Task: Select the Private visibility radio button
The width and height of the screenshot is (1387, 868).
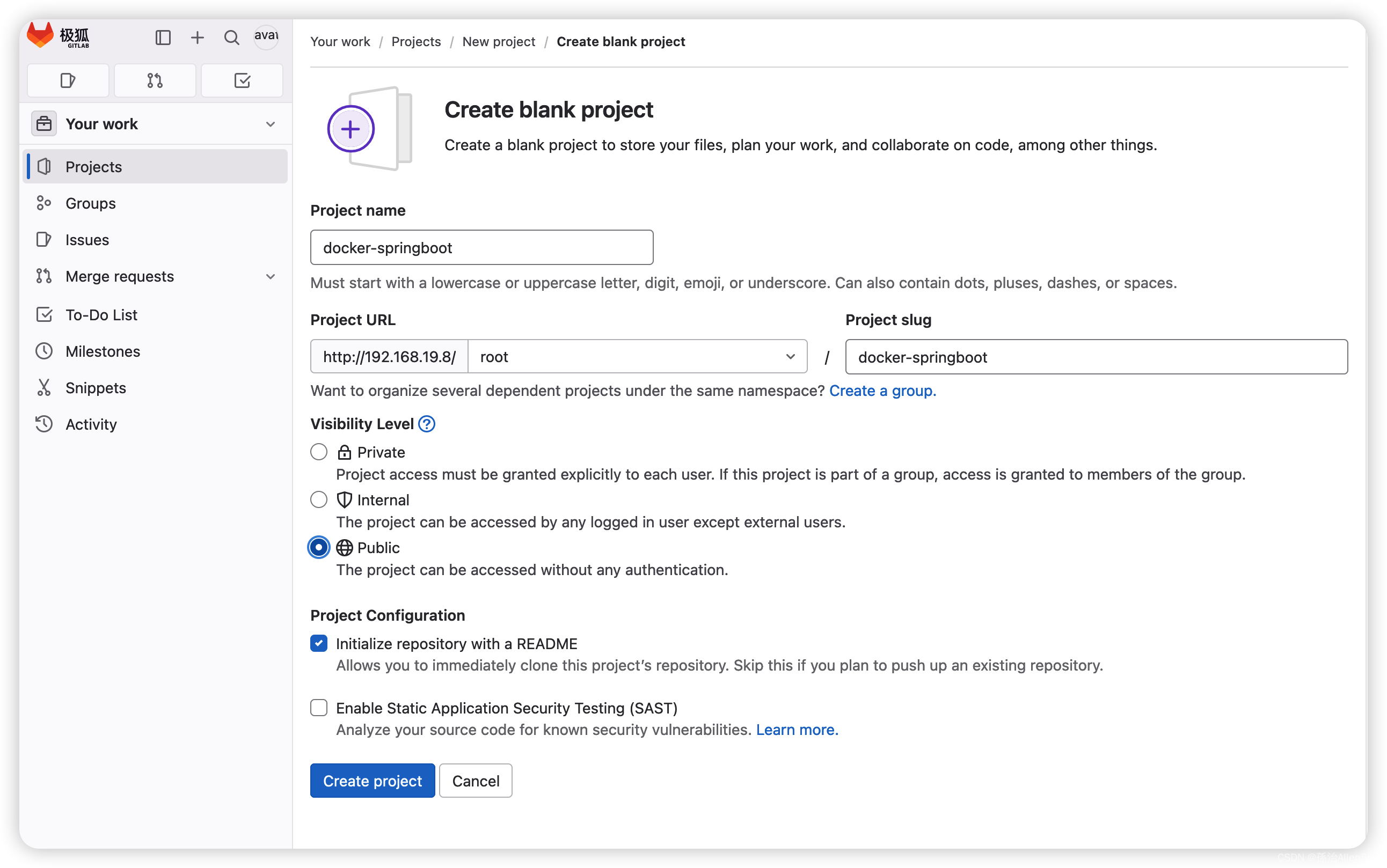Action: point(319,452)
